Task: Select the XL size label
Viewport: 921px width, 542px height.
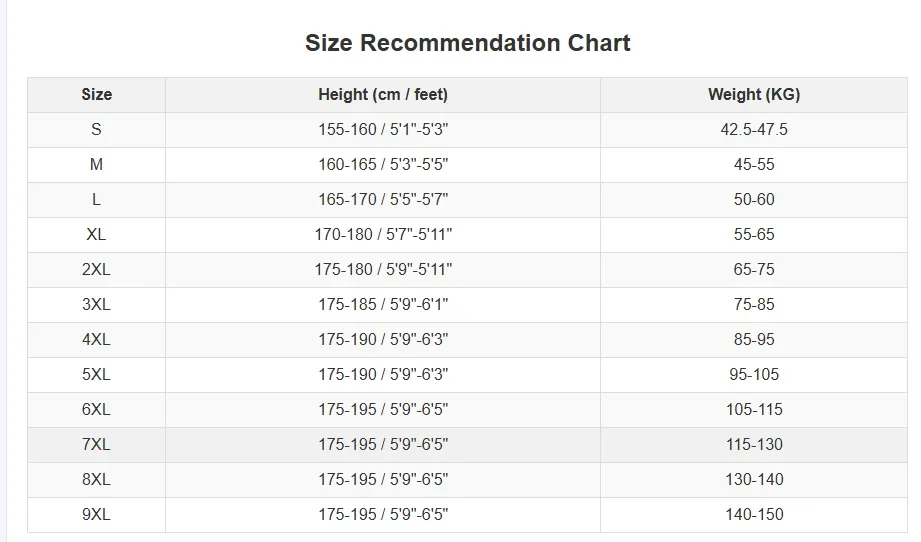Action: (x=96, y=235)
